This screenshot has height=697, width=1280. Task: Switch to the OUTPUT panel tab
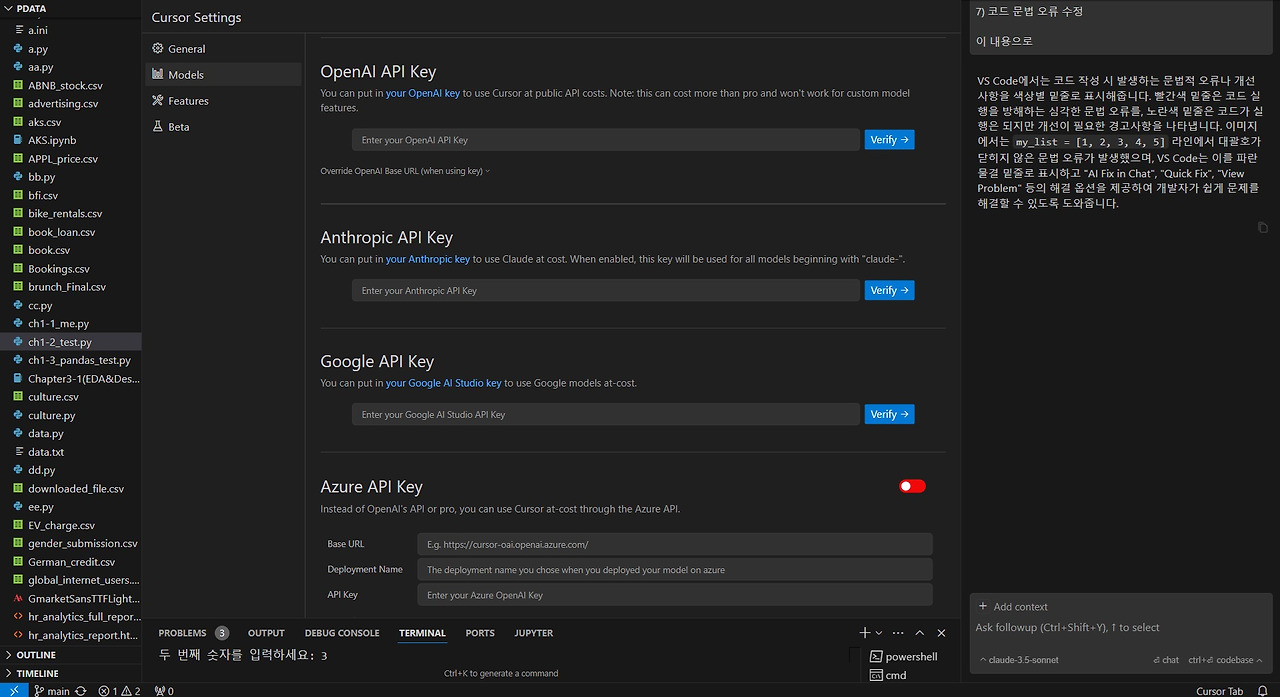266,633
